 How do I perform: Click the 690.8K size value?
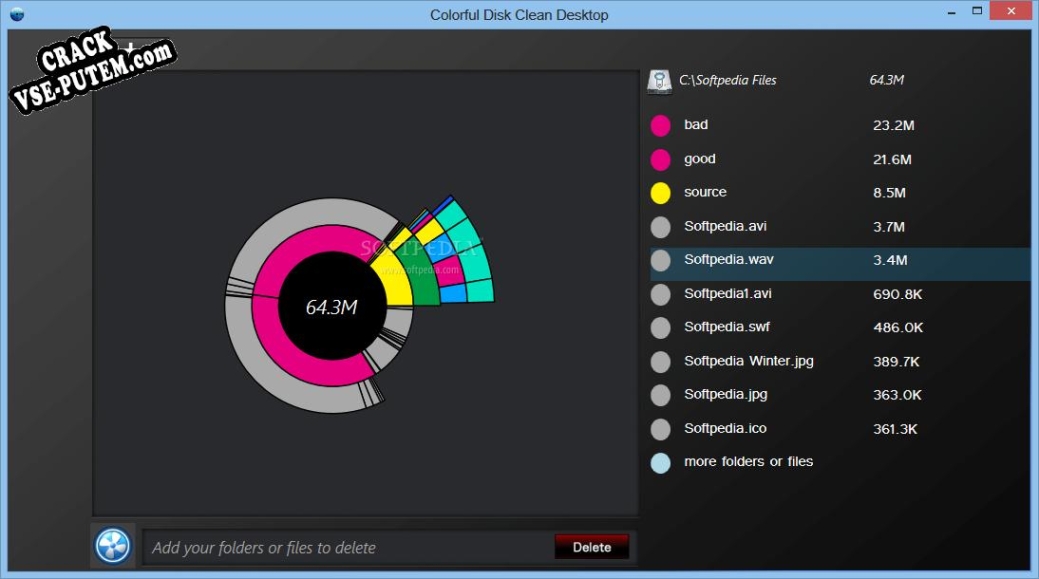(x=897, y=294)
